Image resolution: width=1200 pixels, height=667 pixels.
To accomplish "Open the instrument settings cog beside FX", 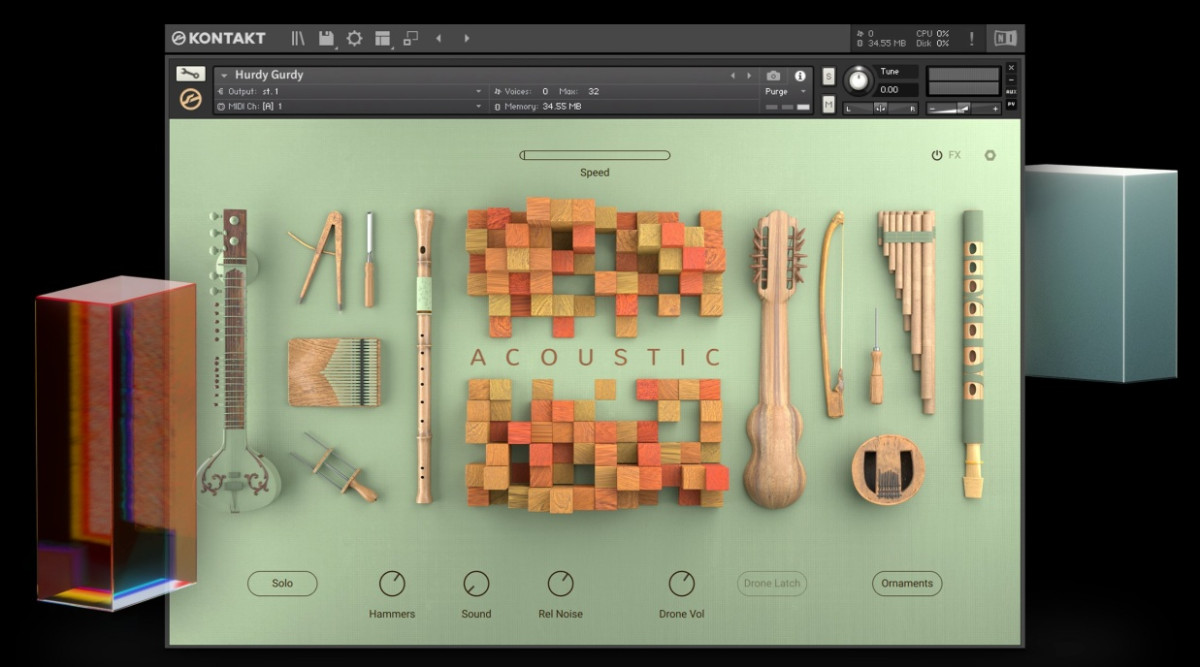I will pyautogui.click(x=990, y=155).
